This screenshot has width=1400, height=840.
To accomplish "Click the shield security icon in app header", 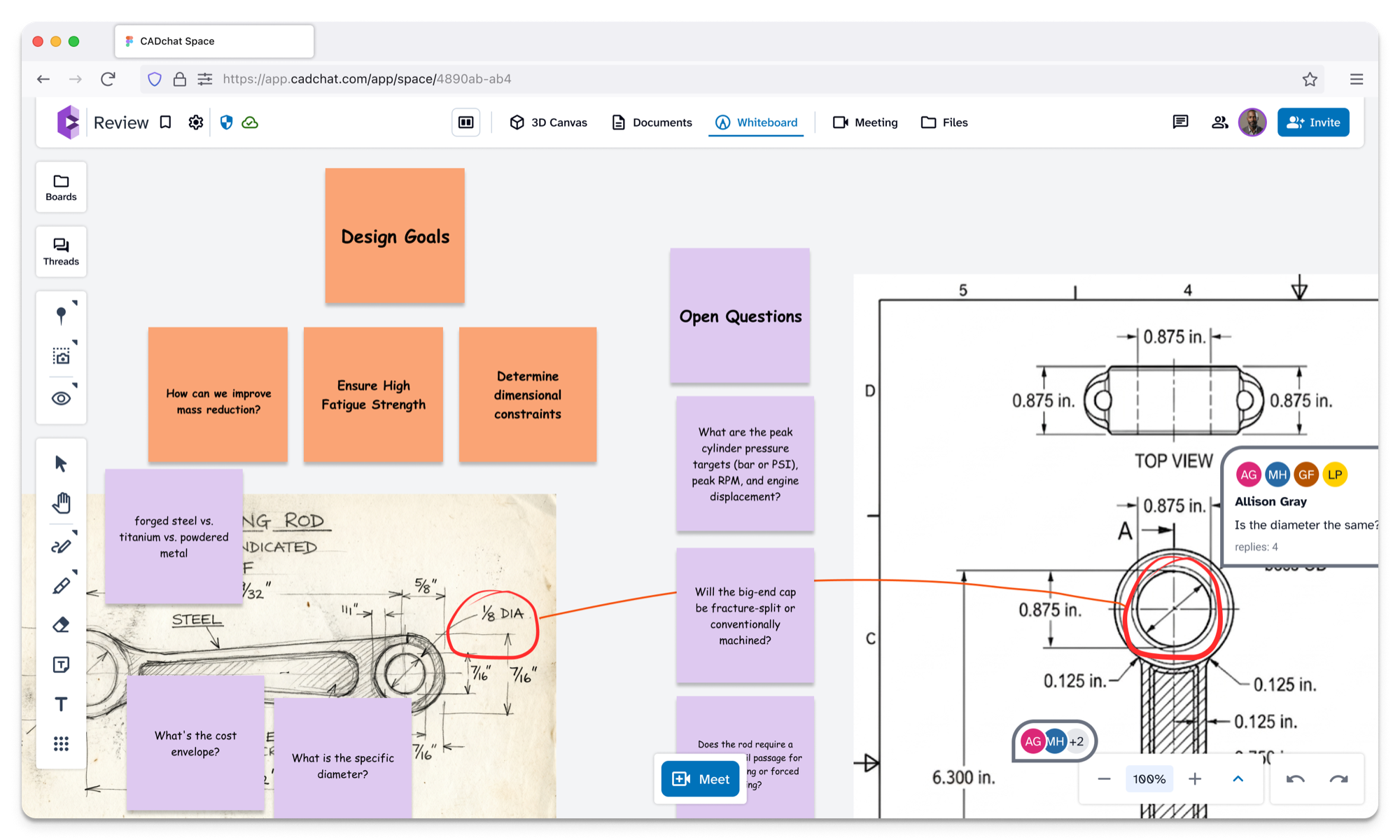I will [226, 122].
